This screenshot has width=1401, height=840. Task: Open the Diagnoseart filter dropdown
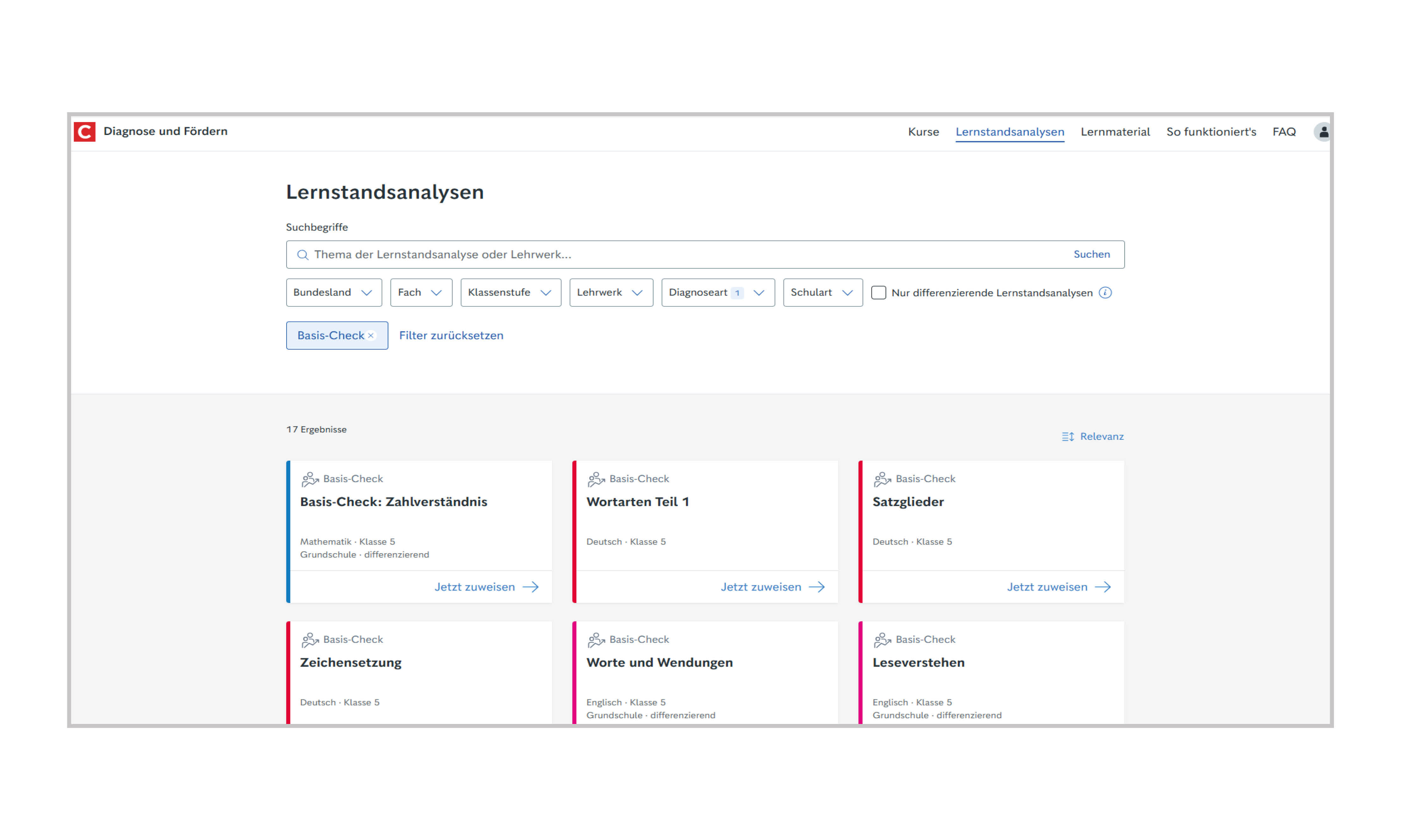(717, 293)
